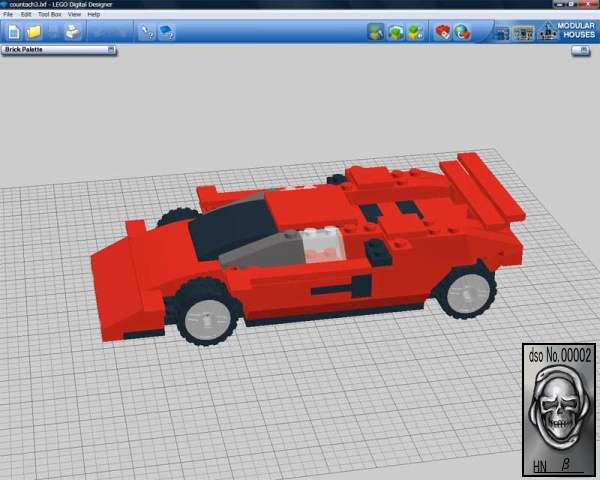Switch to View mode
The width and height of the screenshot is (600, 480).
pos(396,32)
